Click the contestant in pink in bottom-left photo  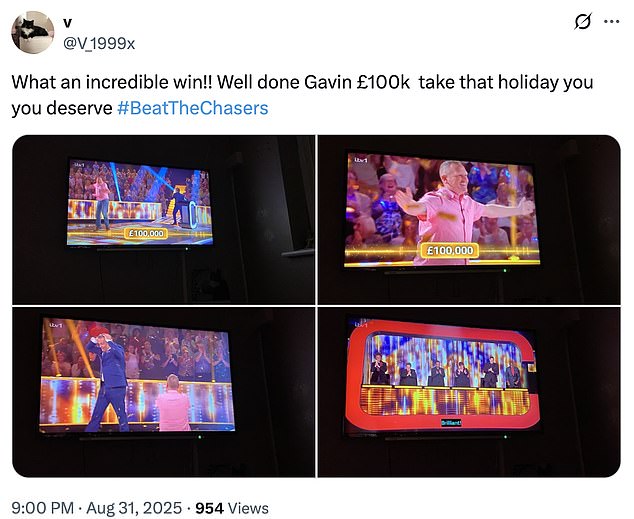pos(173,404)
